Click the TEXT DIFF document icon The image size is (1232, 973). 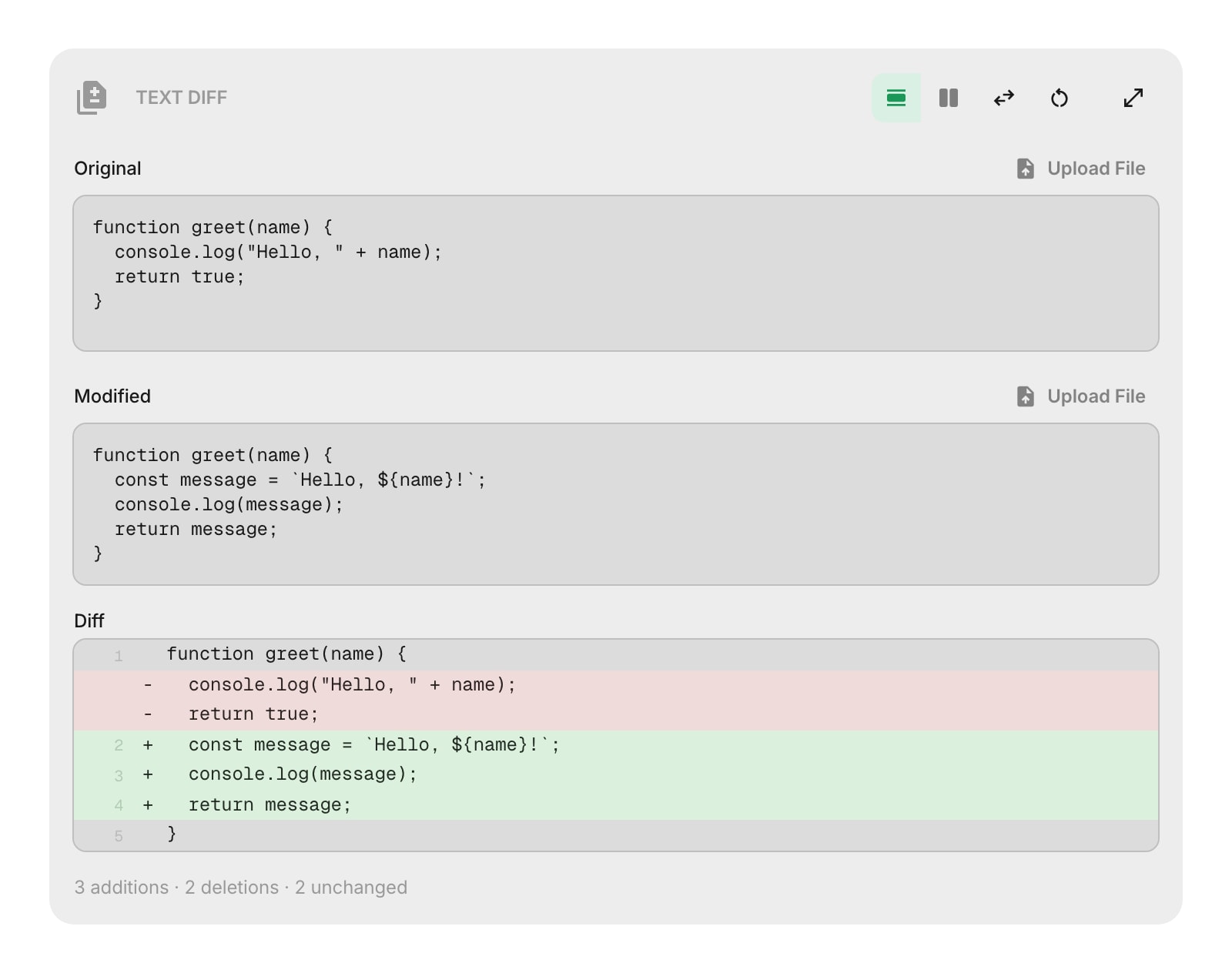point(92,98)
